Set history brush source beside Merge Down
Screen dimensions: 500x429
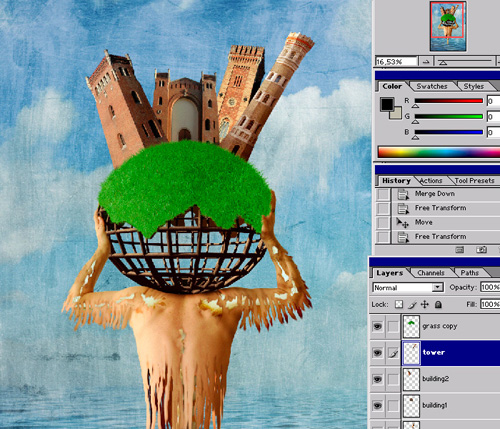click(x=383, y=194)
